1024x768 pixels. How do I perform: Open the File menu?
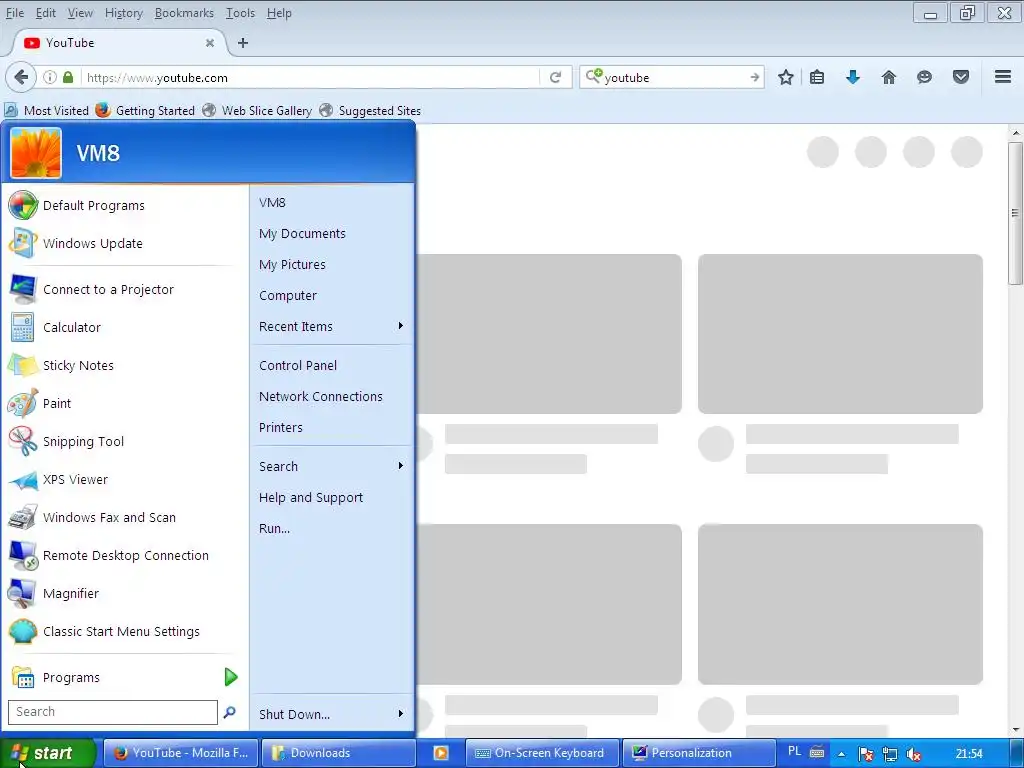(14, 13)
